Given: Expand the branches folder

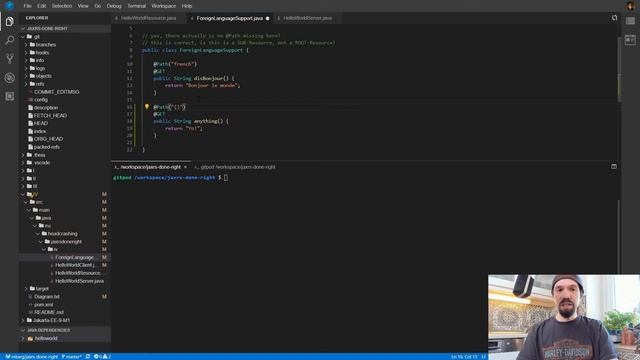Looking at the screenshot, I should 26,45.
